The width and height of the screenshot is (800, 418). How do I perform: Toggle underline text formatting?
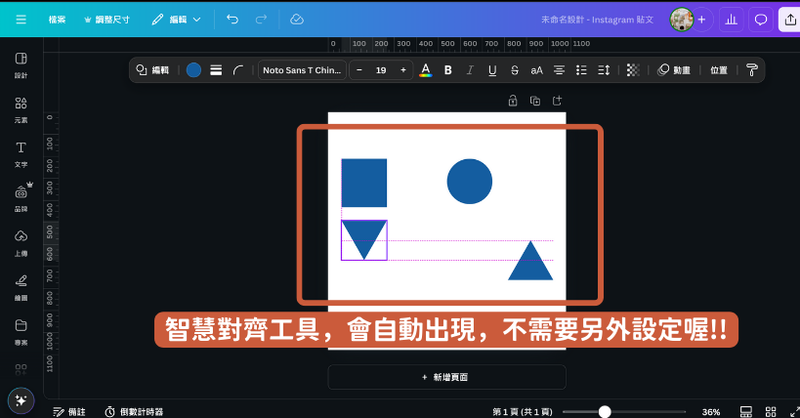click(492, 70)
